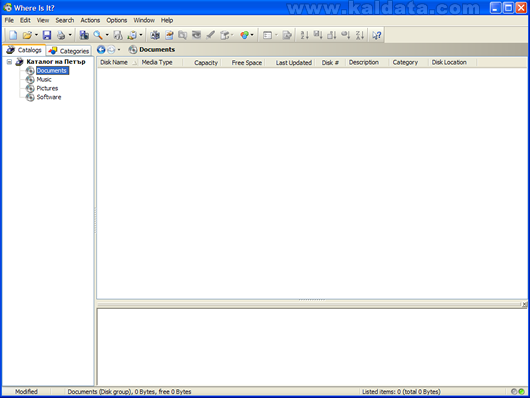Viewport: 530px width, 398px height.
Task: Click the blue back navigation arrow
Action: click(x=101, y=50)
